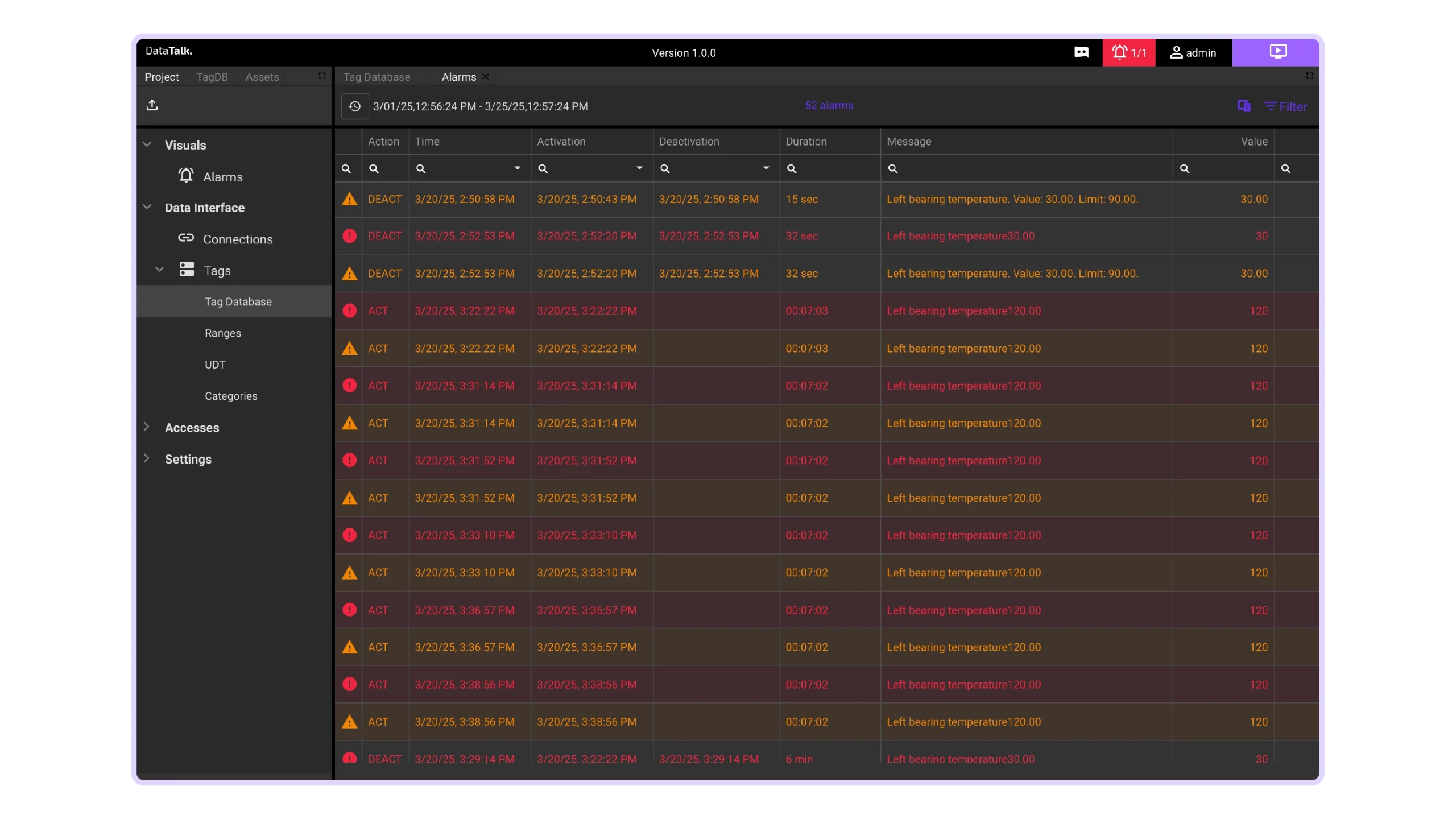This screenshot has height=819, width=1456.
Task: Switch to the Assets panel tab
Action: [x=262, y=77]
